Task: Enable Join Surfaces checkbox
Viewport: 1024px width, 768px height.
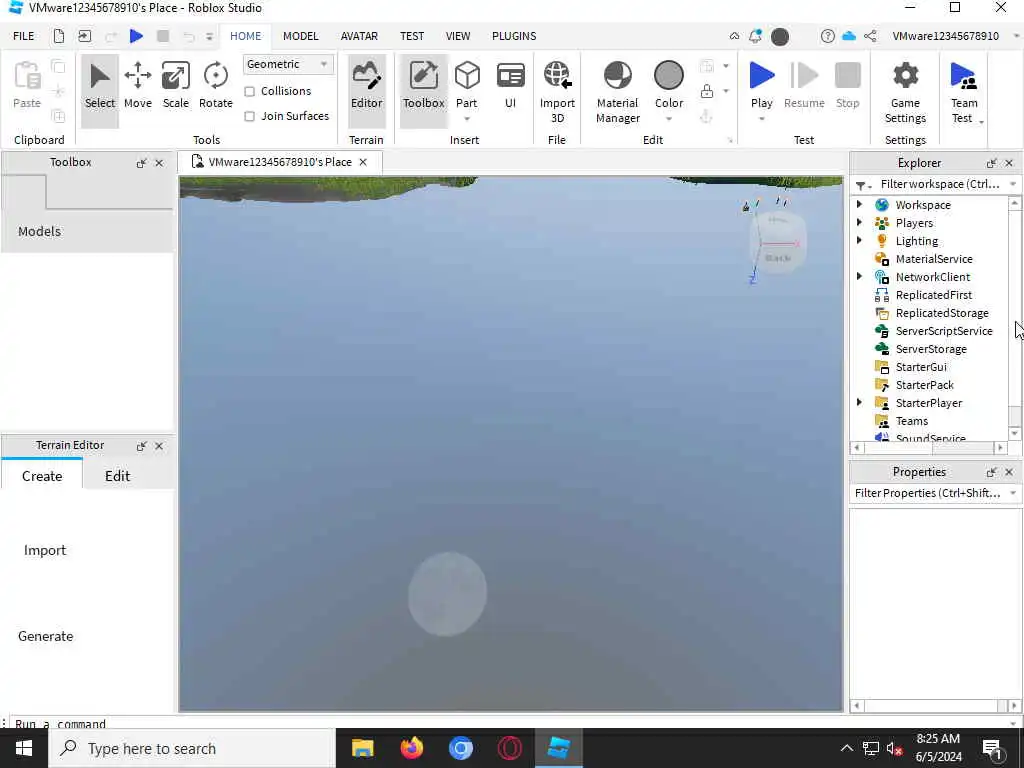Action: [x=249, y=116]
